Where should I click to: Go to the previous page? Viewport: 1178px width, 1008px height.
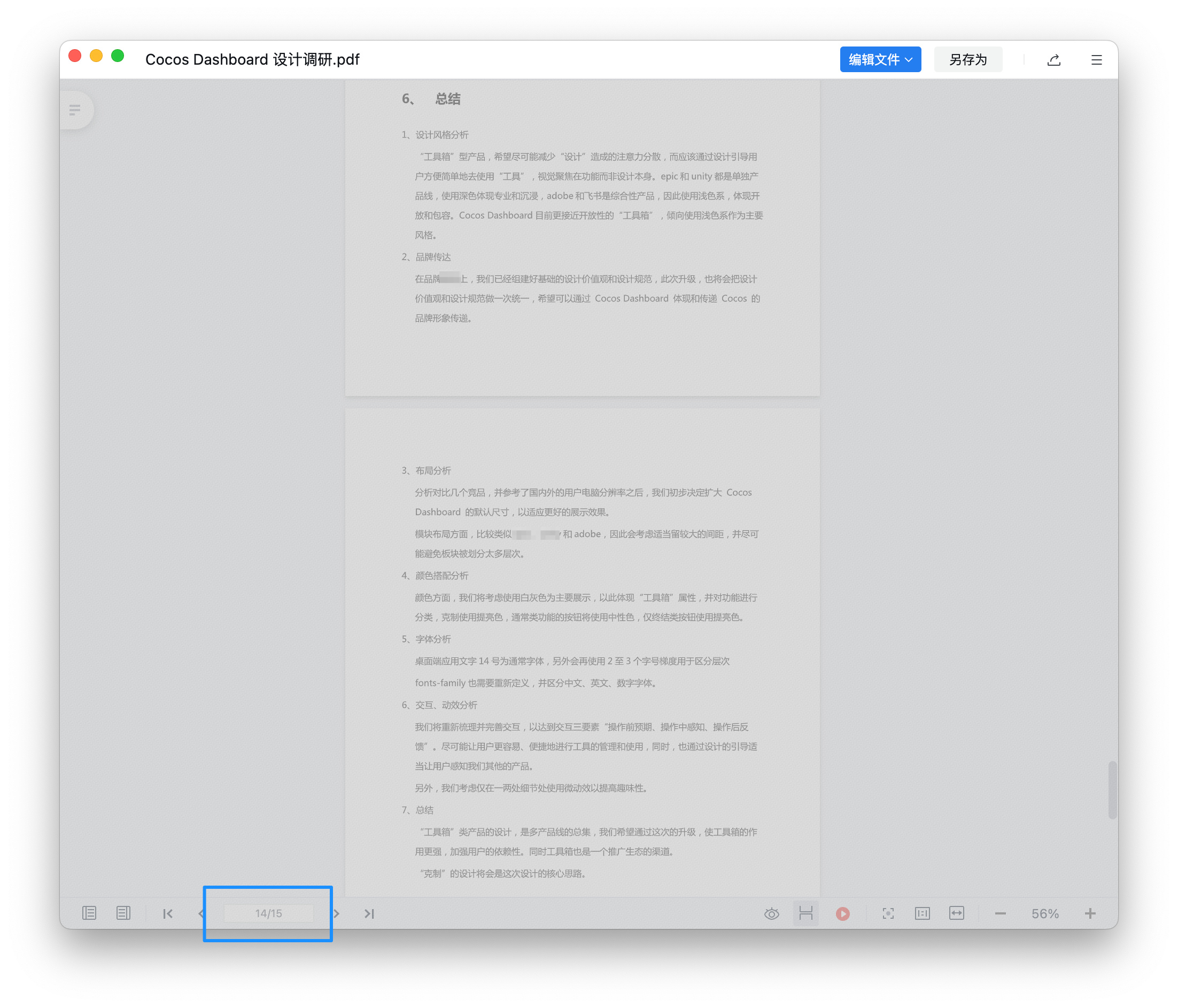(x=201, y=913)
